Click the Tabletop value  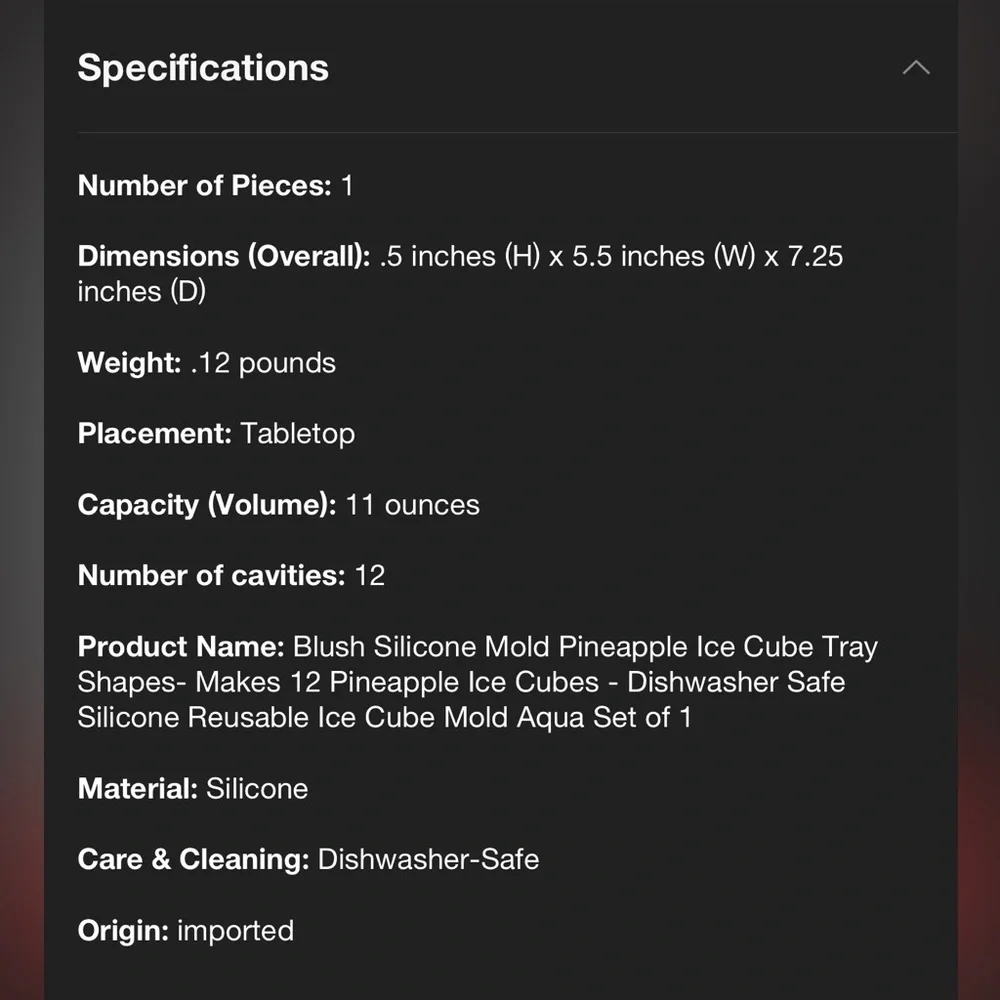tap(297, 433)
